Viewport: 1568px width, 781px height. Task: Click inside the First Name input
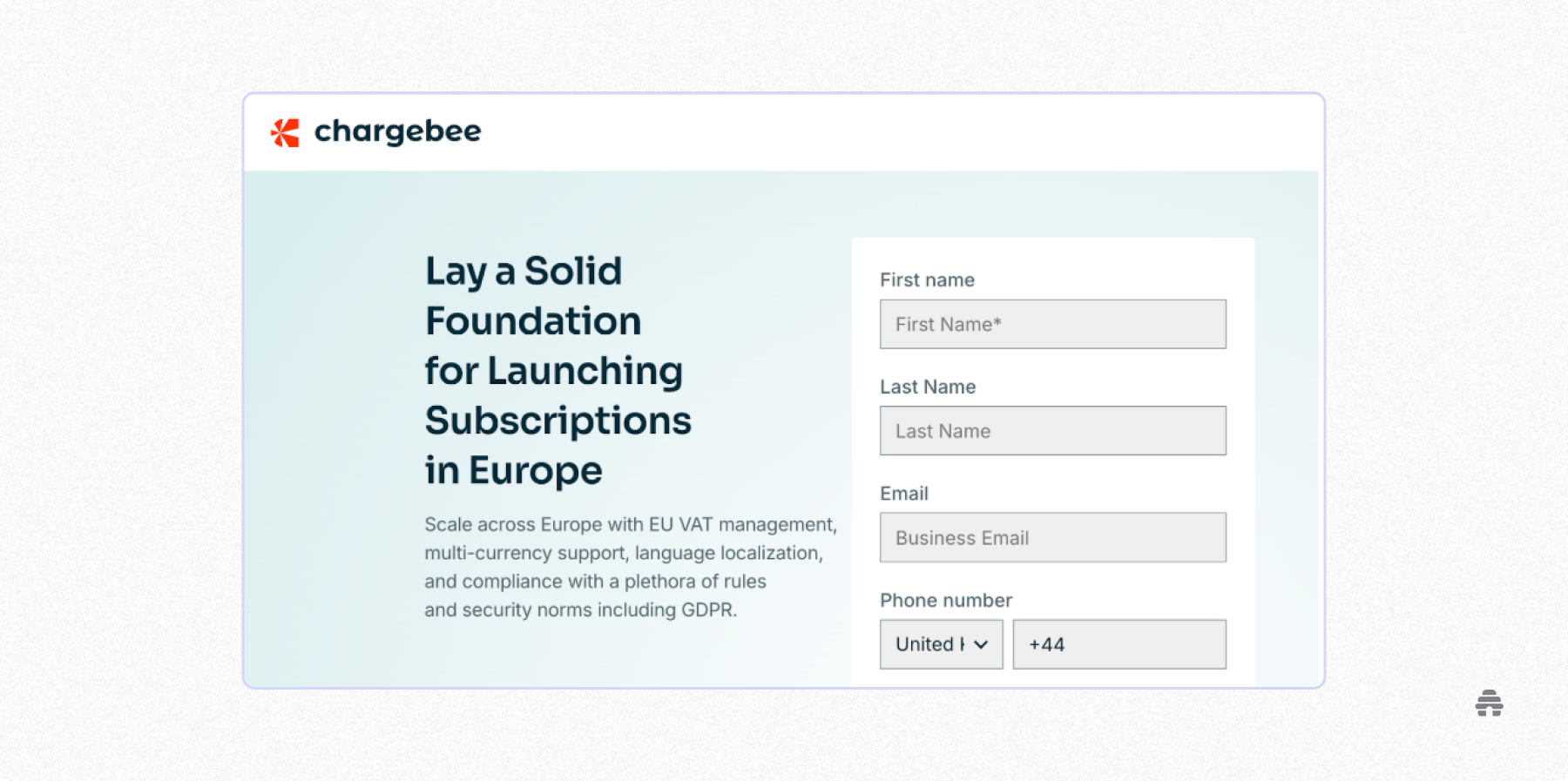coord(1052,323)
